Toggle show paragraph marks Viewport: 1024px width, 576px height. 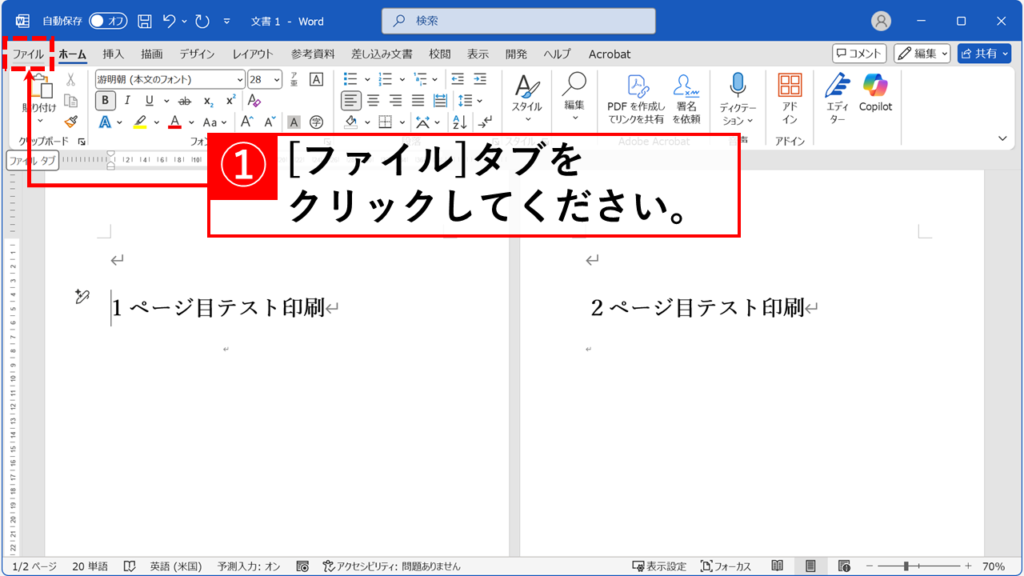click(x=485, y=122)
